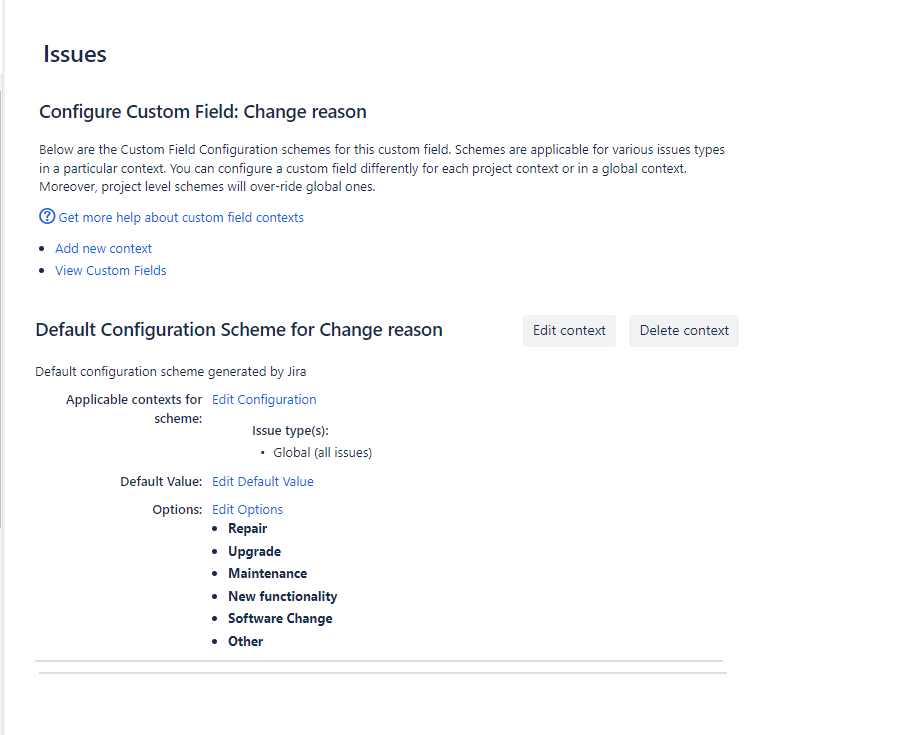Select the Other option entry
This screenshot has width=907, height=735.
(245, 641)
